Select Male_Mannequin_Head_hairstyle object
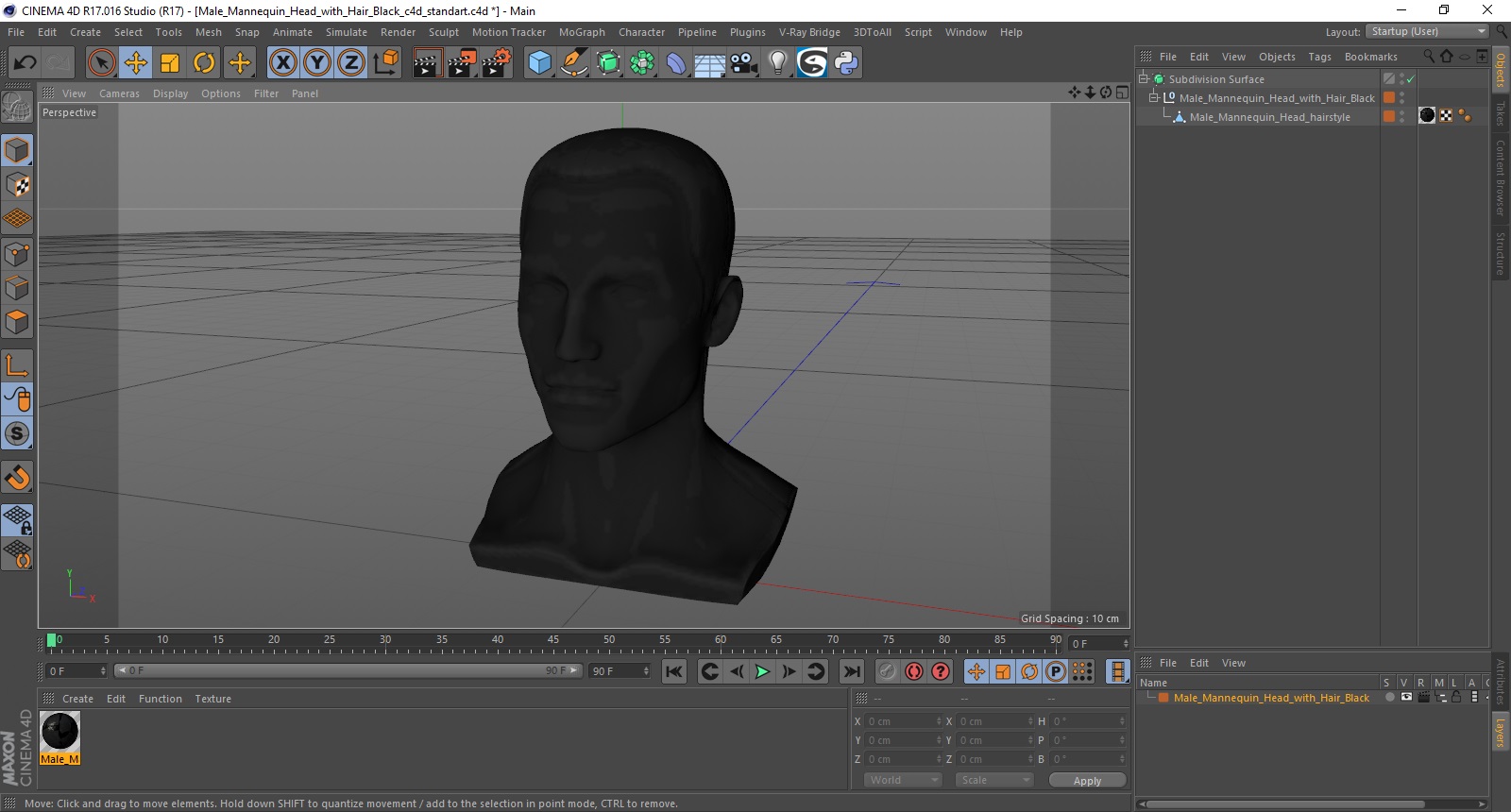 click(x=1269, y=117)
